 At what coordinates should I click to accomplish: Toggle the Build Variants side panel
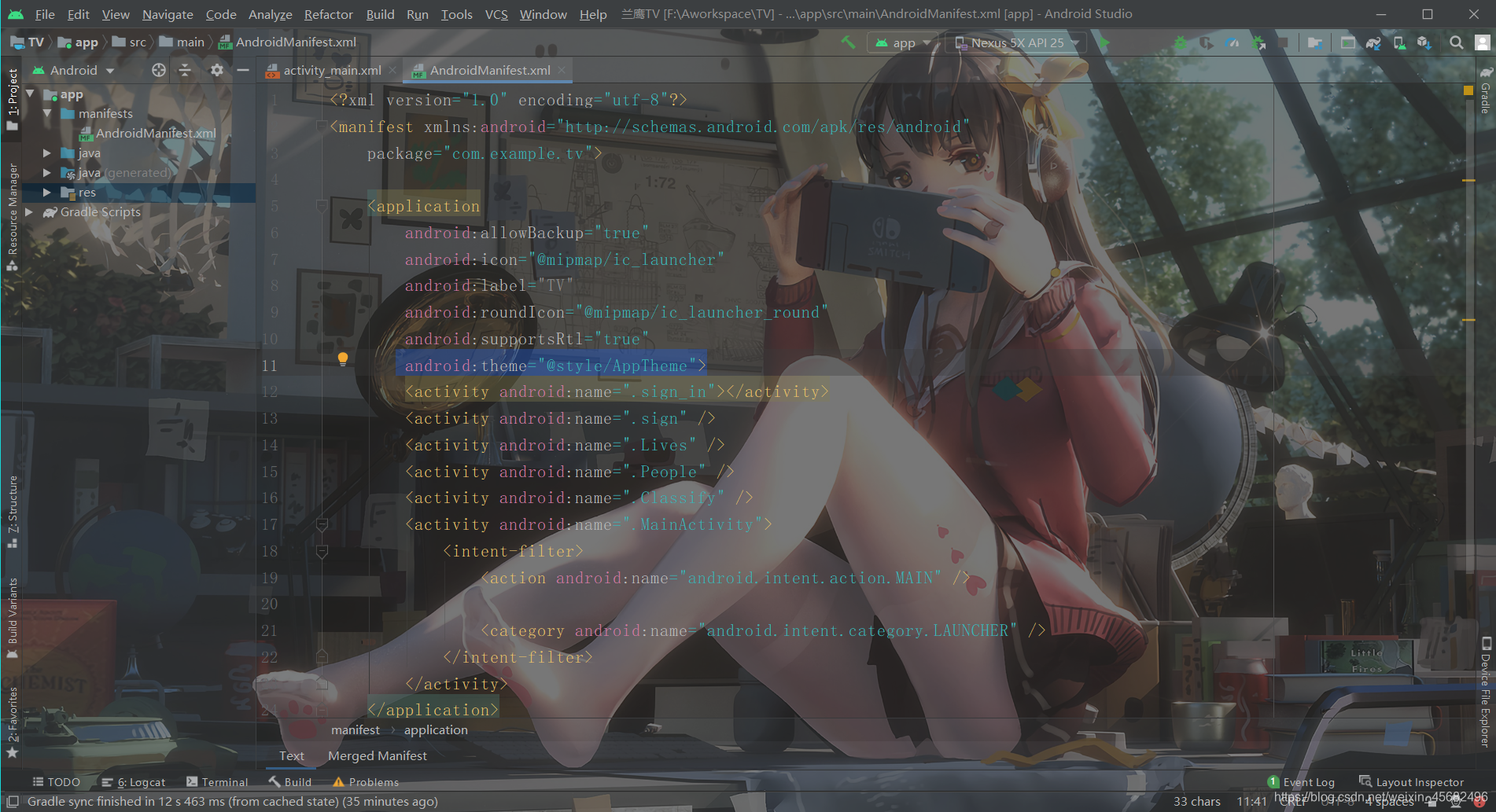[12, 618]
